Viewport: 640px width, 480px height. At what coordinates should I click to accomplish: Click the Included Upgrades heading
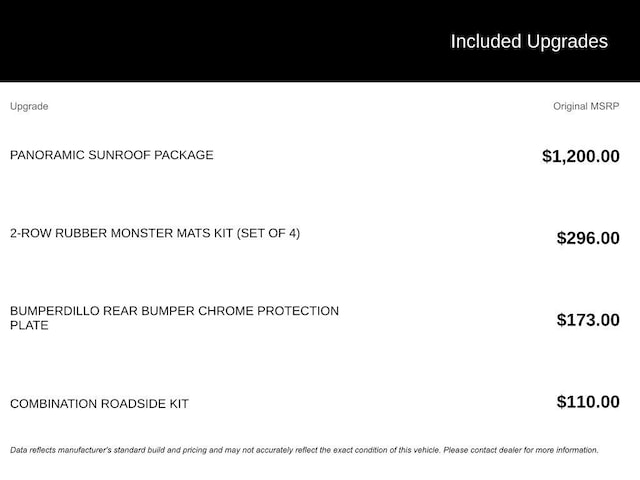[529, 42]
